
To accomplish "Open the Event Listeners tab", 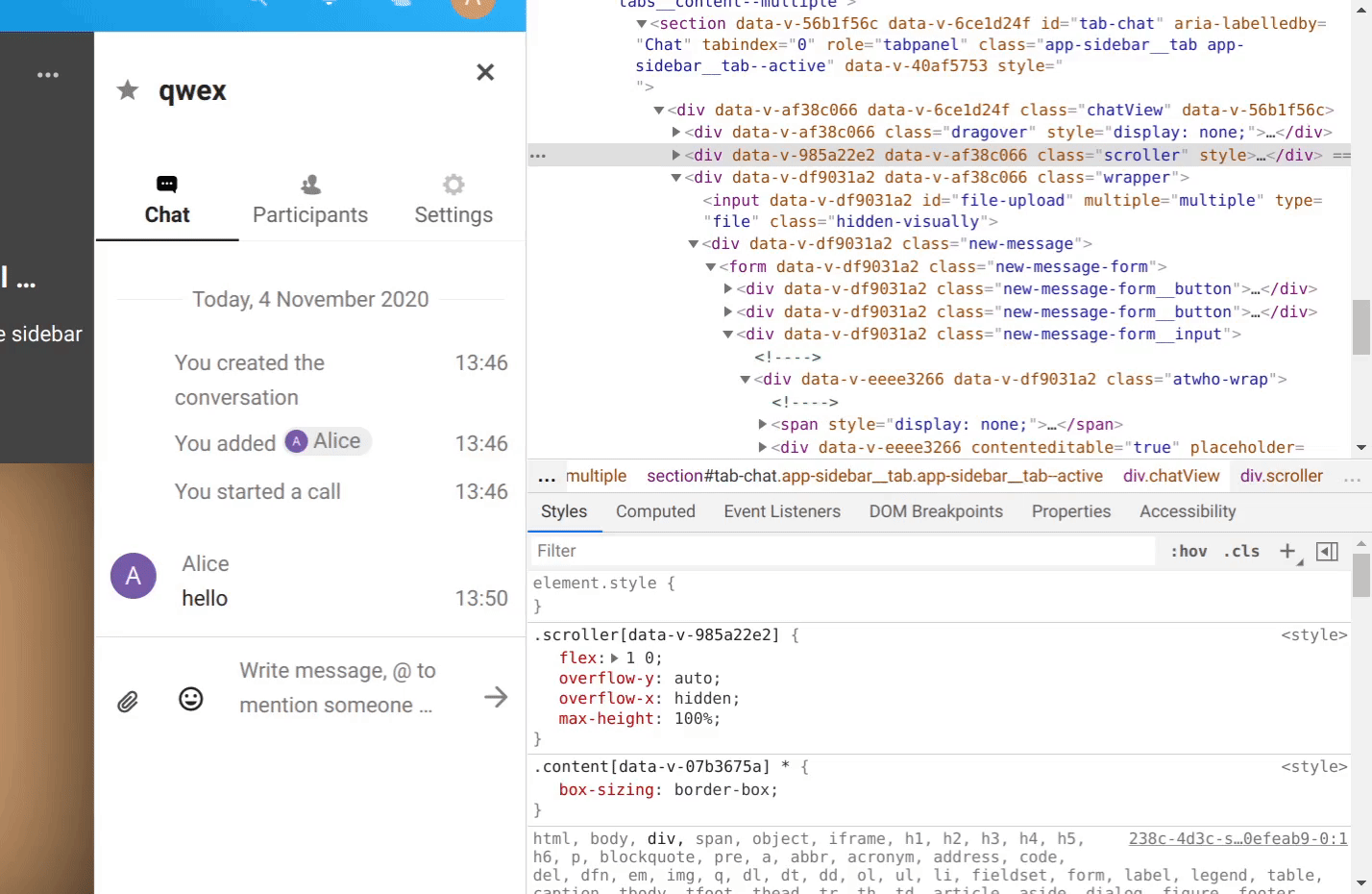I will [782, 511].
